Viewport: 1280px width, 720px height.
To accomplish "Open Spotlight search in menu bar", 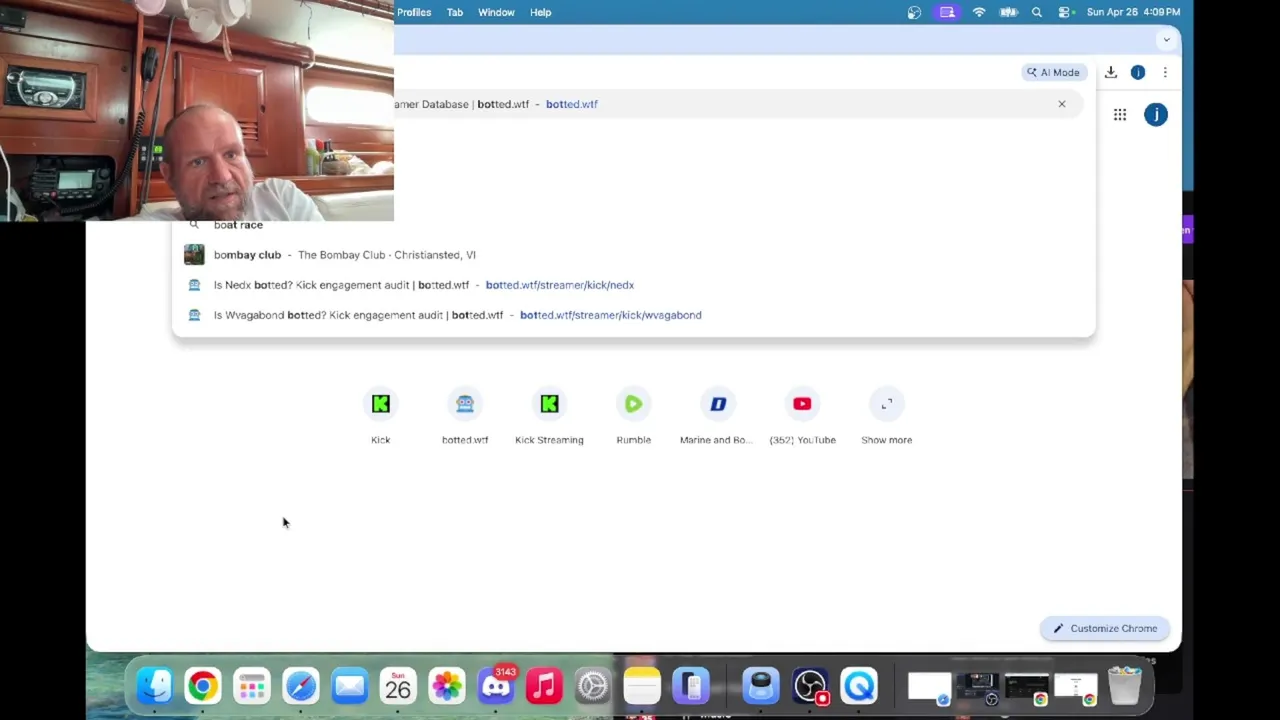I will [1037, 12].
